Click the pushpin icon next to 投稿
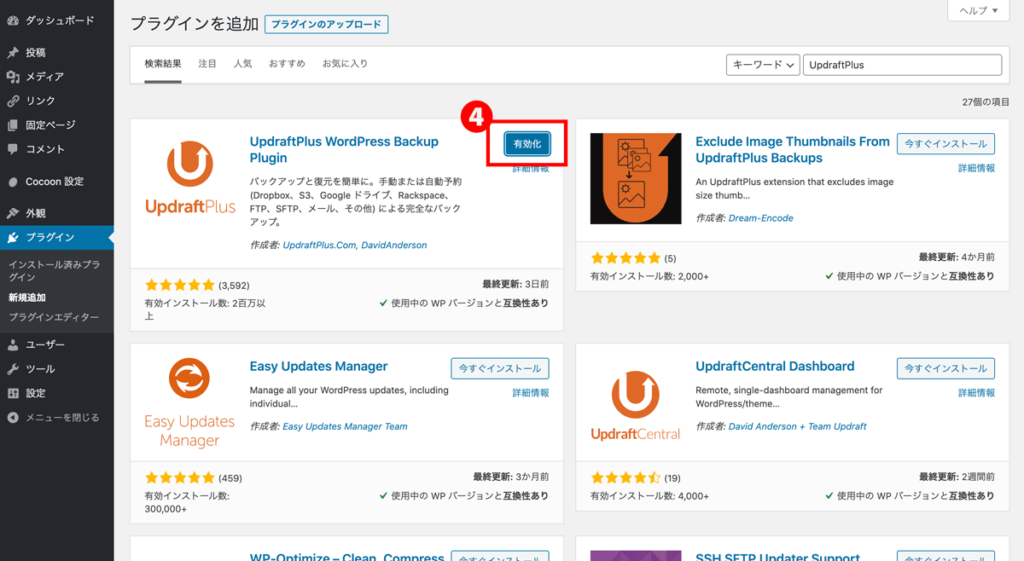1024x561 pixels. 12,52
